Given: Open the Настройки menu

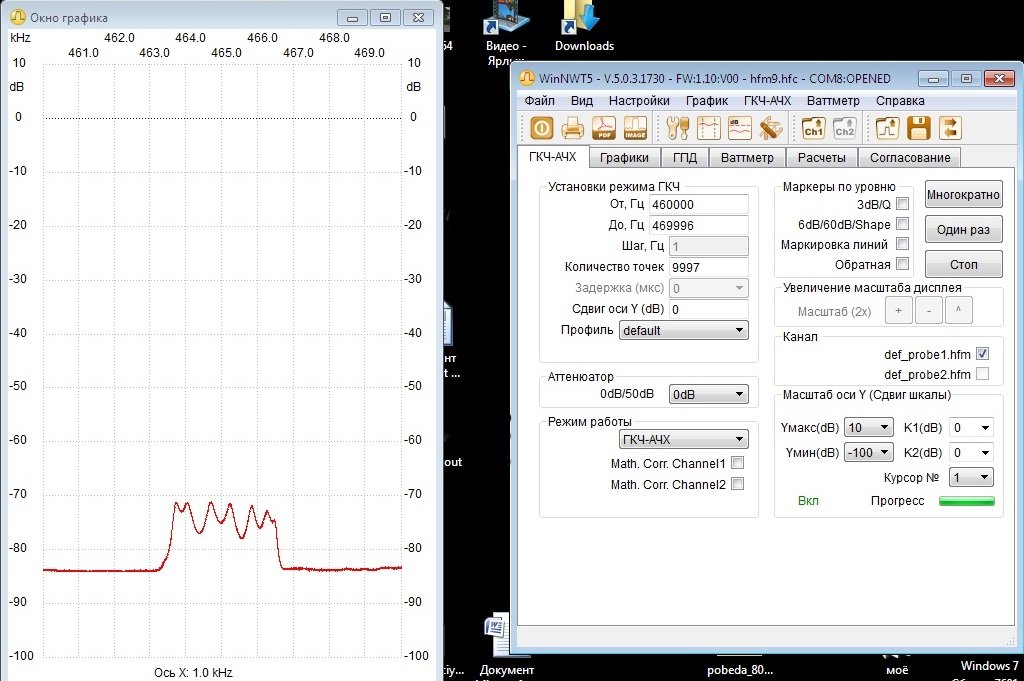Looking at the screenshot, I should [x=639, y=101].
